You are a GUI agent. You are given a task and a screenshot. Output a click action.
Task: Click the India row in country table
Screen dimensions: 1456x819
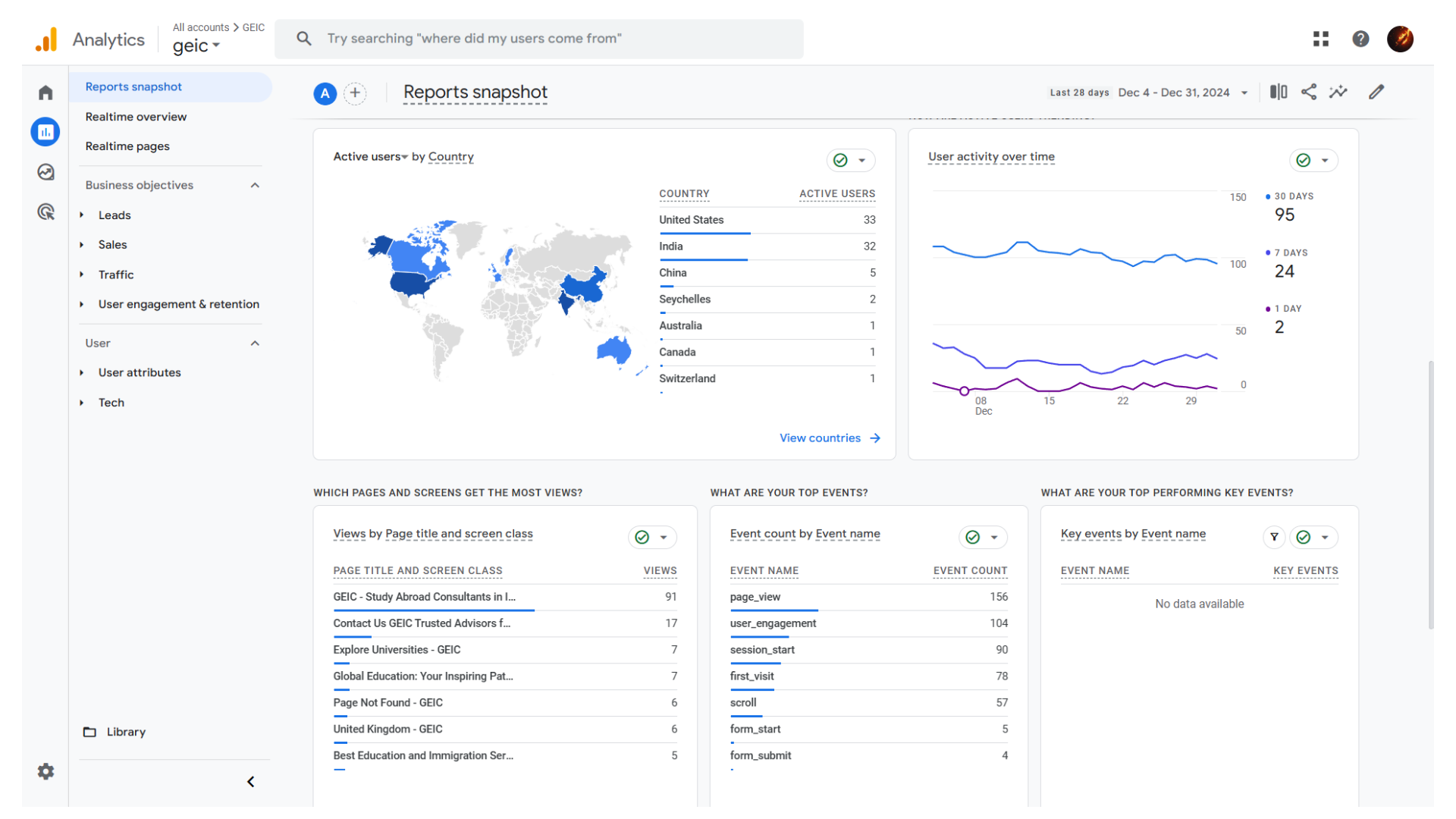[x=767, y=246]
